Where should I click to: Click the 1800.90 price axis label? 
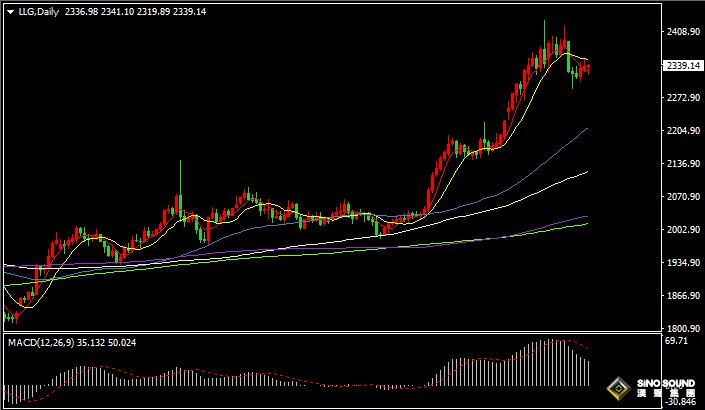[682, 329]
